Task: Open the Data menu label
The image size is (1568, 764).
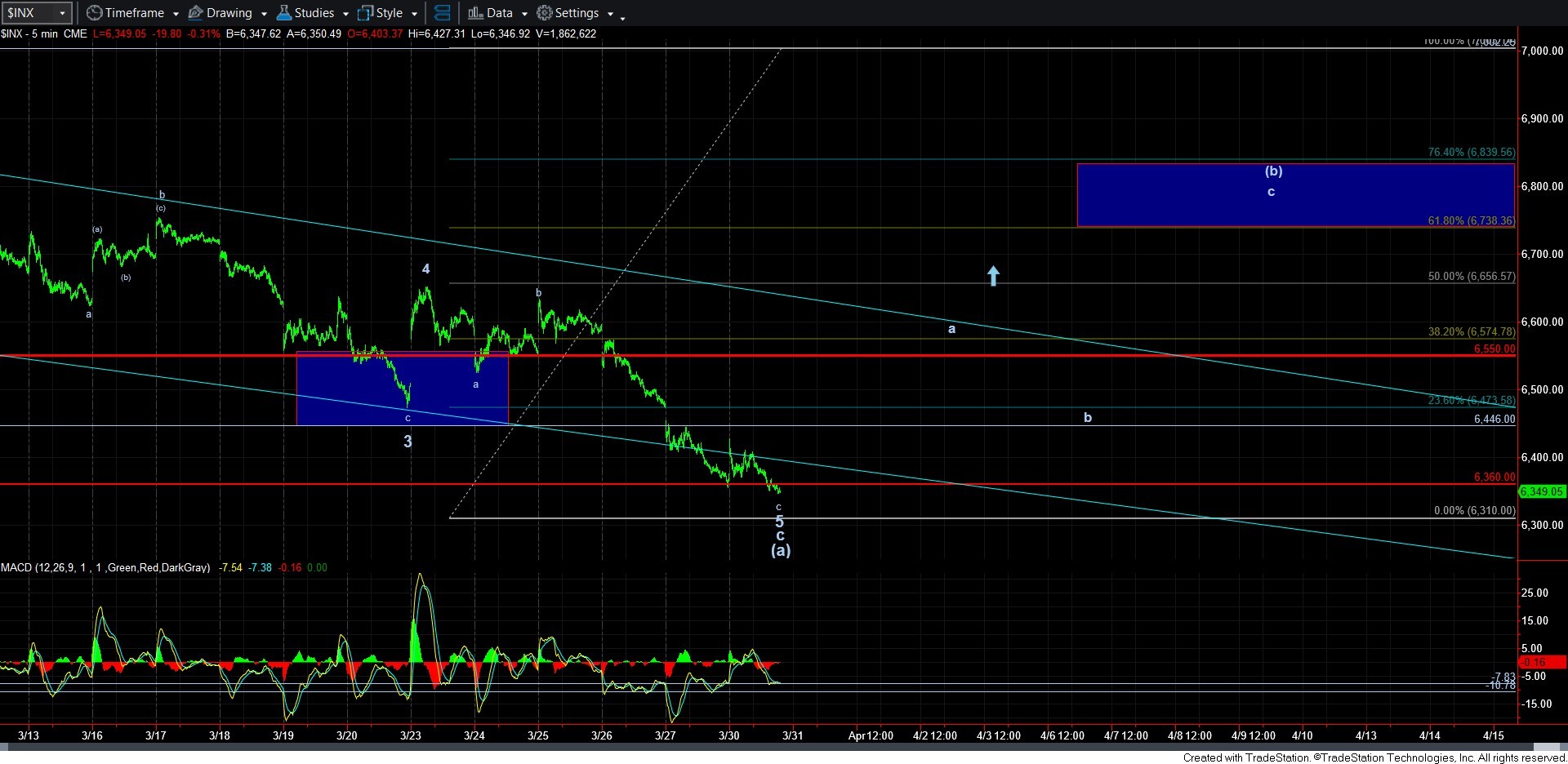Action: (500, 13)
